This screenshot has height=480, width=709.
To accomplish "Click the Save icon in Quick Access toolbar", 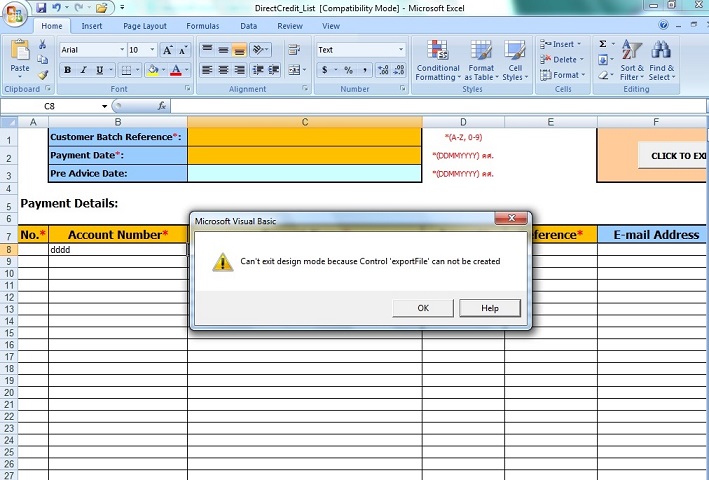I will pyautogui.click(x=41, y=8).
